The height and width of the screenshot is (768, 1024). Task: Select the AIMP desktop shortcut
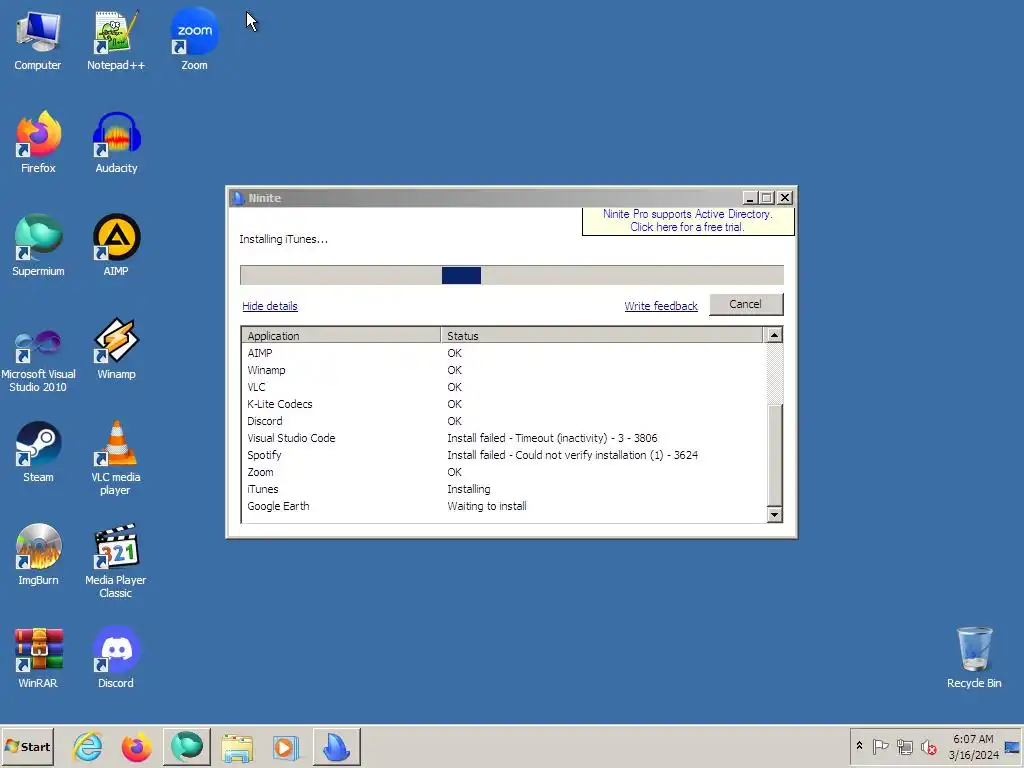tap(116, 246)
